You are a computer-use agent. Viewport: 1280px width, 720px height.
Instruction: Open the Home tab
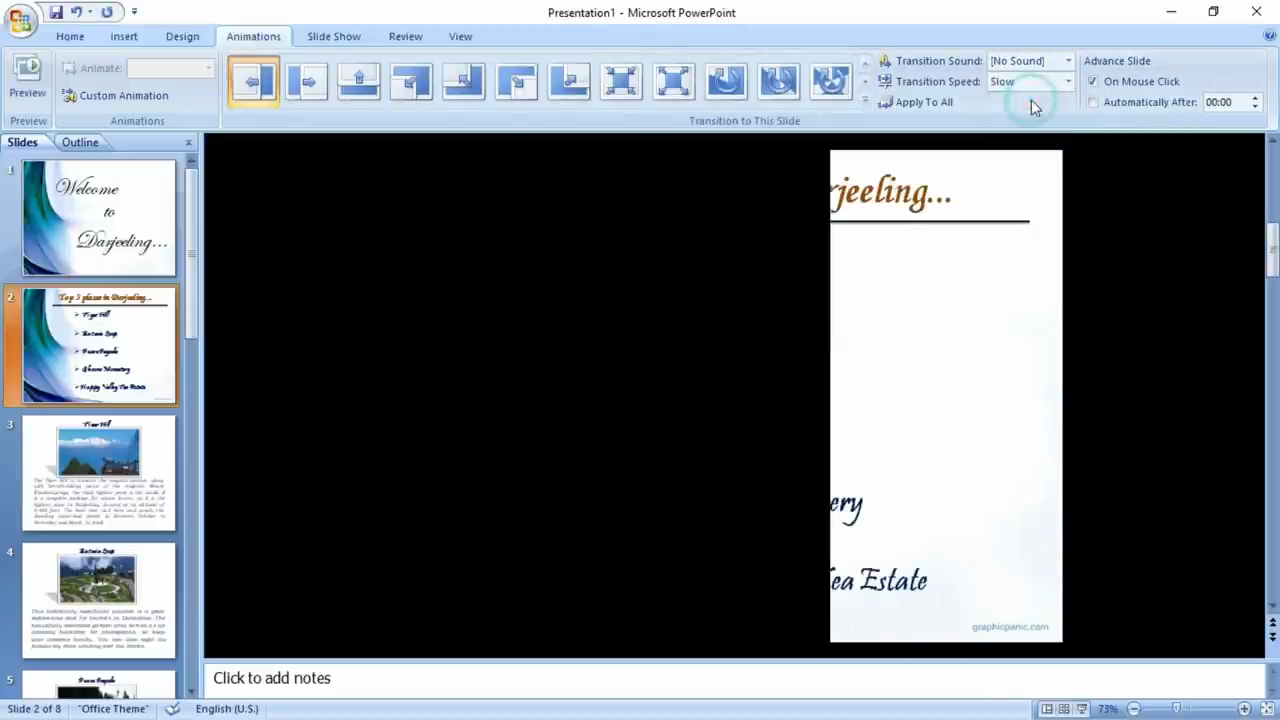tap(70, 36)
